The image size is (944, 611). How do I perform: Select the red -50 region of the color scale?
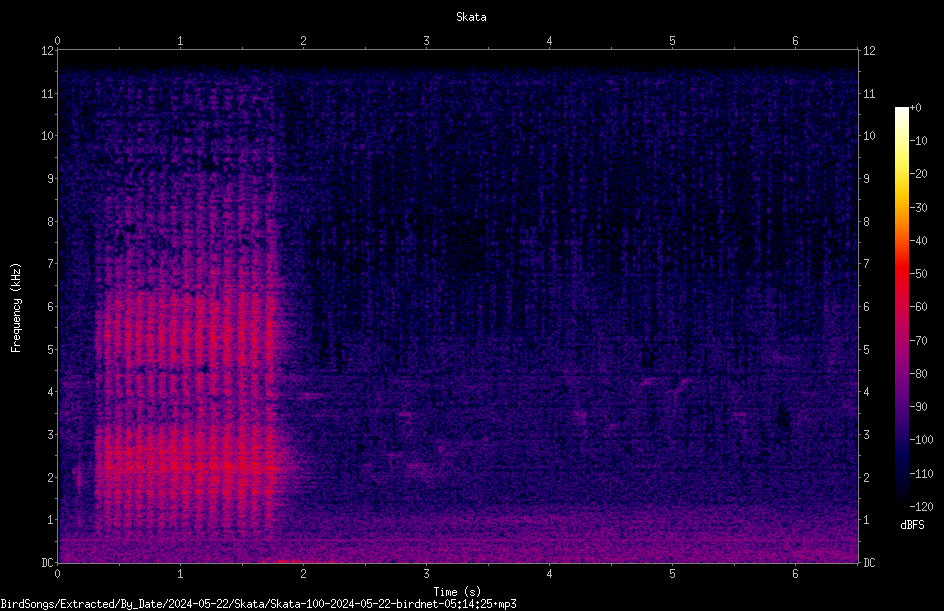click(901, 274)
